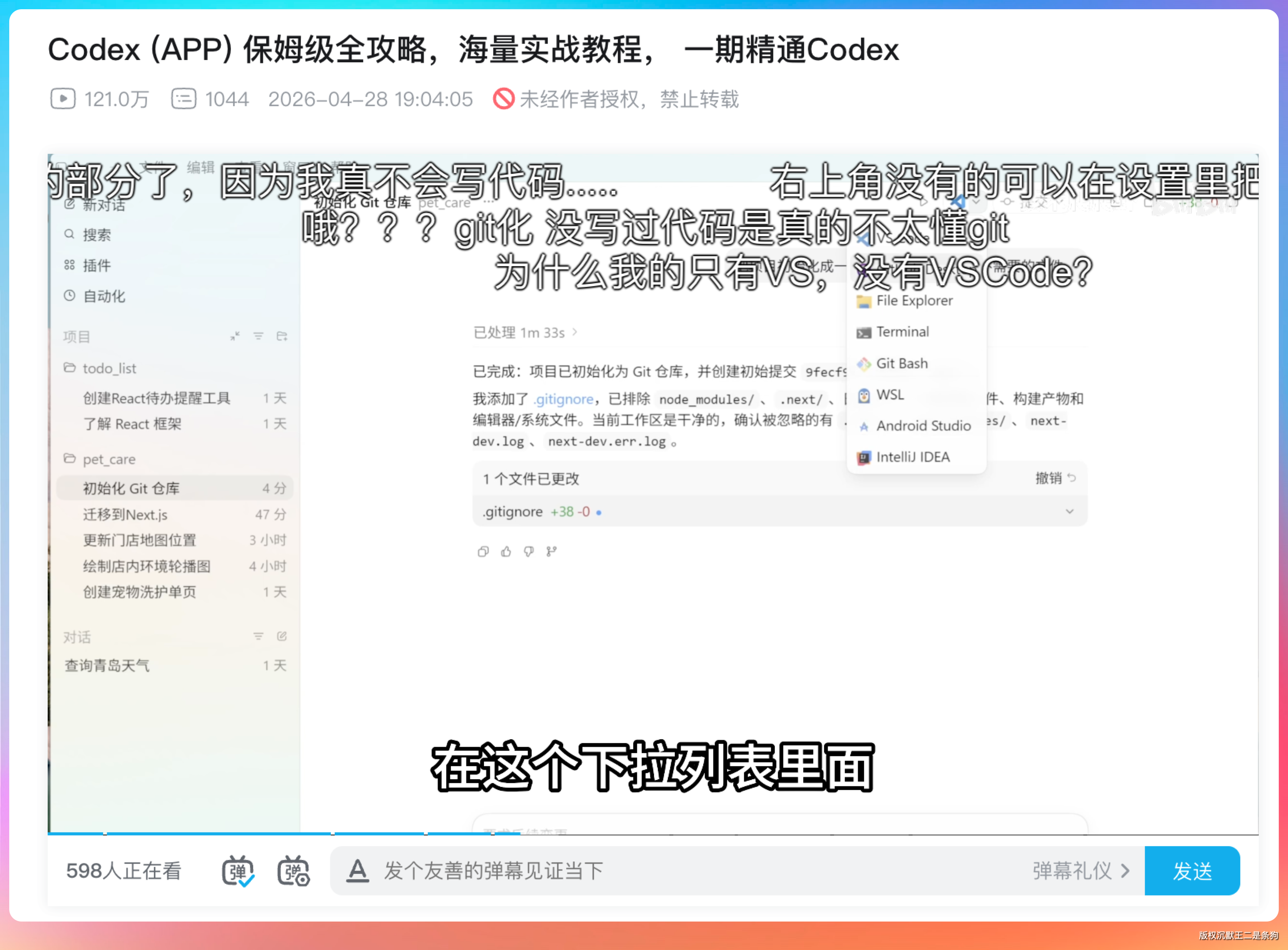The height and width of the screenshot is (950, 1288).
Task: Open the 迁移到Next.js conversation
Action: [175, 514]
